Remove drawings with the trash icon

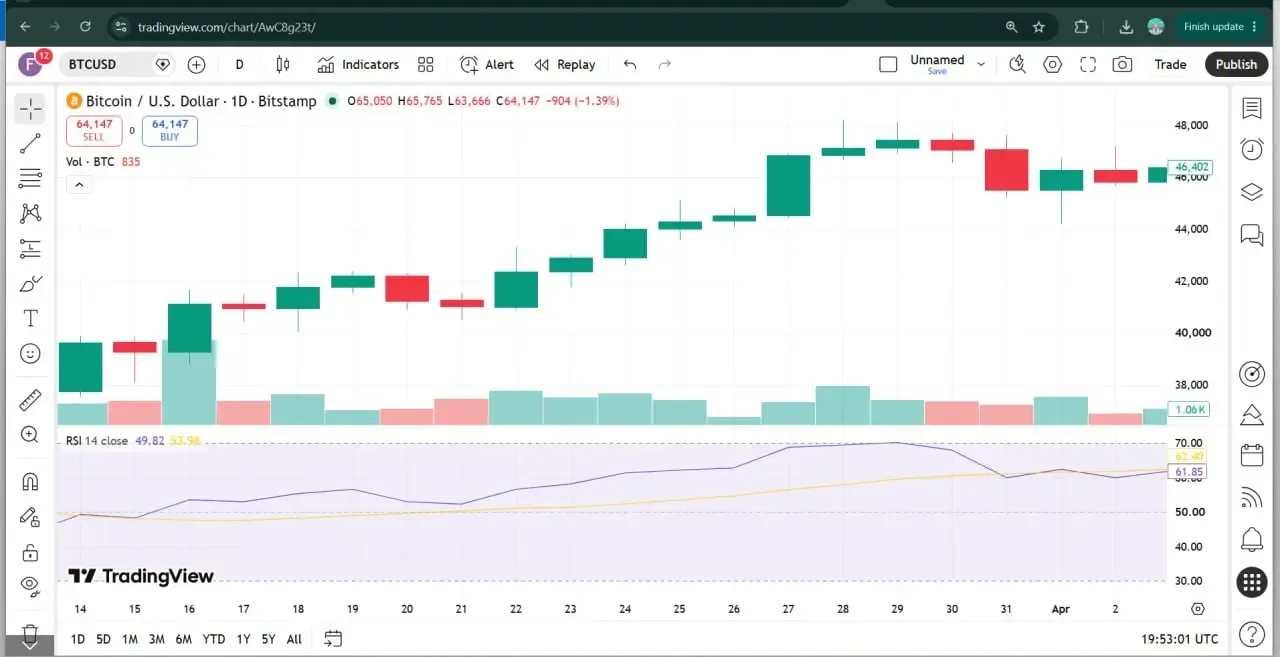click(30, 633)
